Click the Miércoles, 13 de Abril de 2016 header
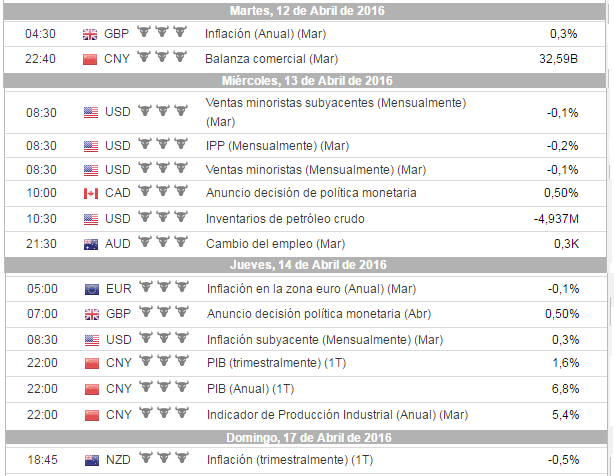This screenshot has height=476, width=614. tap(305, 81)
